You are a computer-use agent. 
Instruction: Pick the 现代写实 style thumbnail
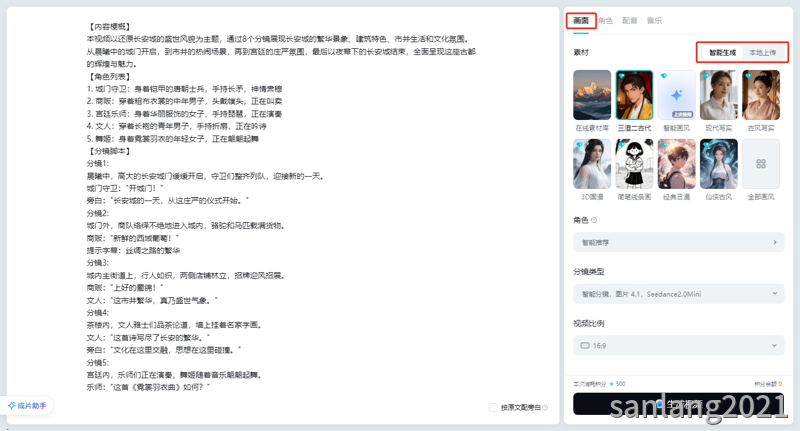click(718, 95)
